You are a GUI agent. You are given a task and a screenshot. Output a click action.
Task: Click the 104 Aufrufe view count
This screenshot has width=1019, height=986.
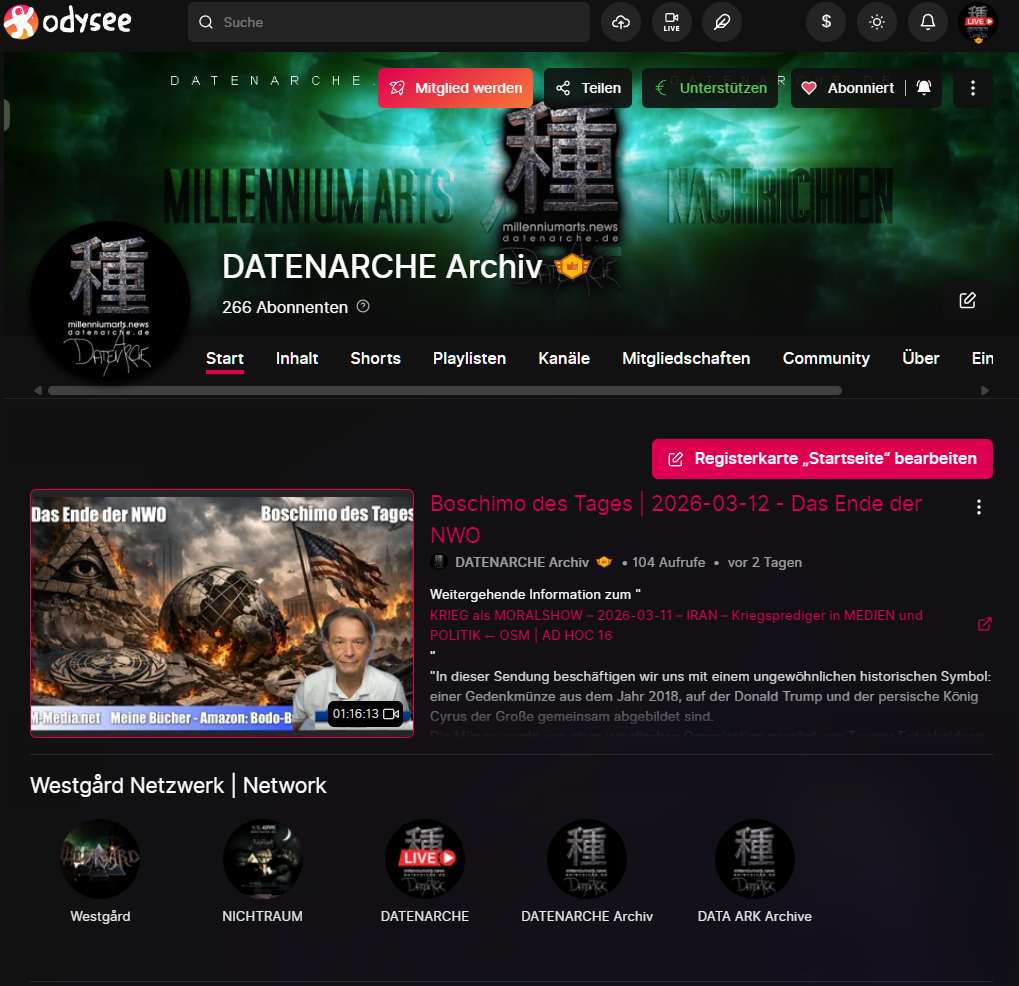pyautogui.click(x=669, y=562)
